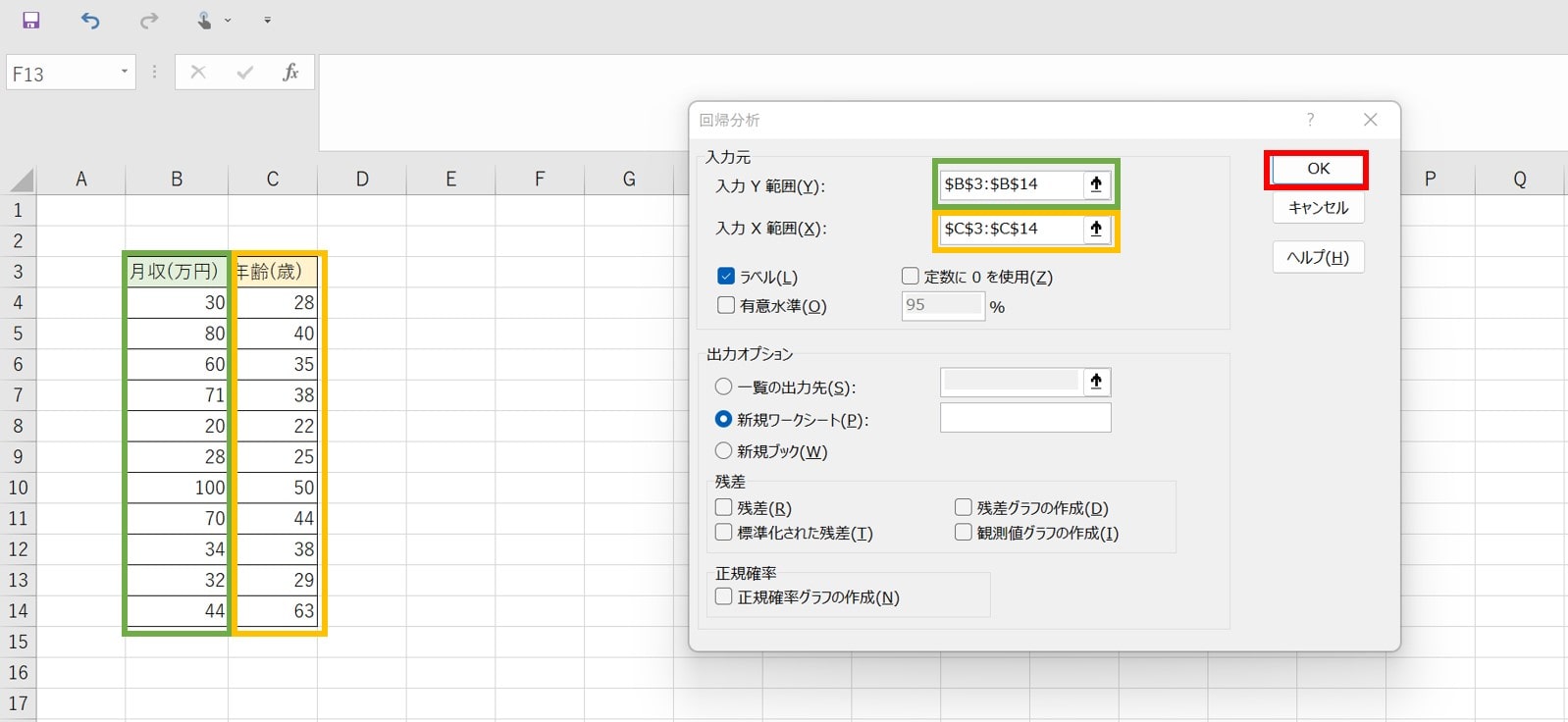Screen dimensions: 1568x722
Task: Click the formula bar cancel X icon
Action: pyautogui.click(x=198, y=73)
